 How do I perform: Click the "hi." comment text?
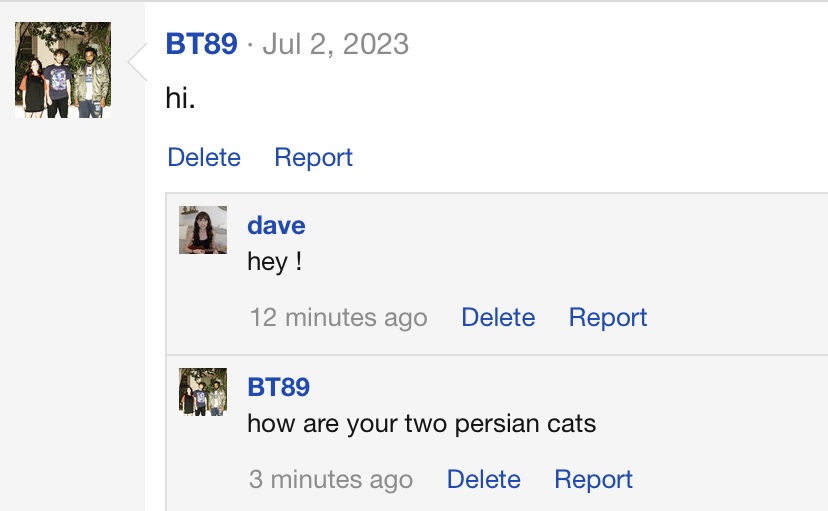[x=180, y=100]
